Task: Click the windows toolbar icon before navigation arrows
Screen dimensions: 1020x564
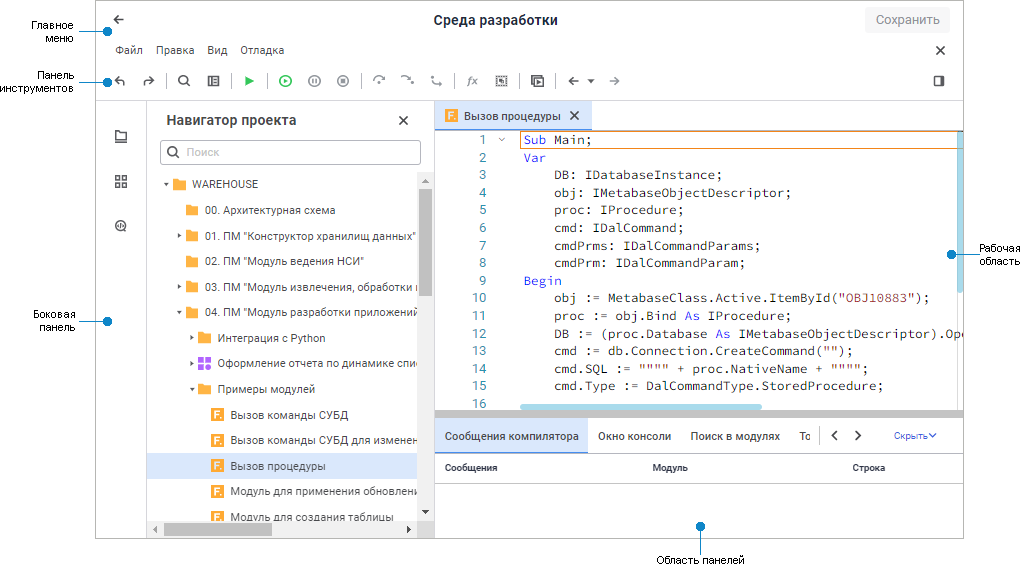Action: [x=537, y=81]
